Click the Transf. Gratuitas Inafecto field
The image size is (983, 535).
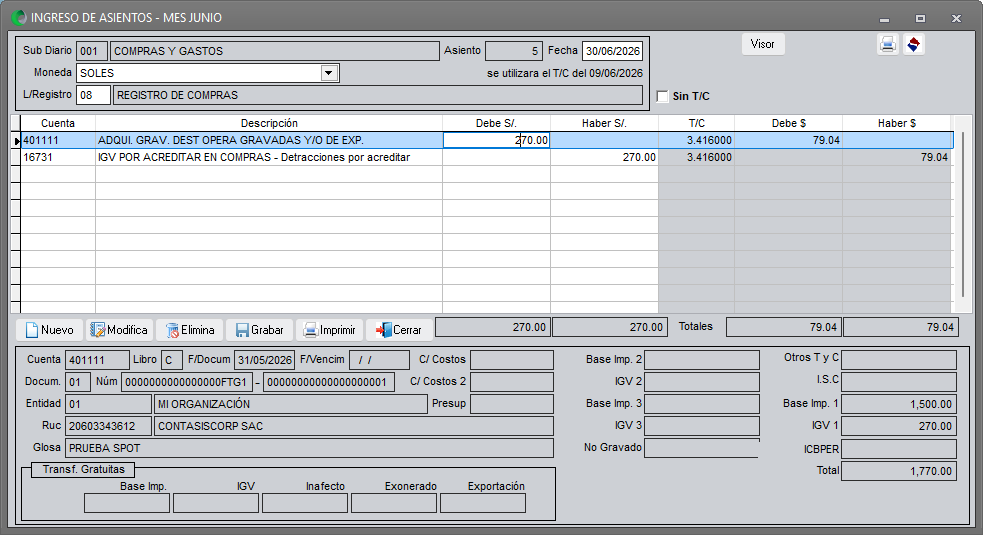click(305, 503)
